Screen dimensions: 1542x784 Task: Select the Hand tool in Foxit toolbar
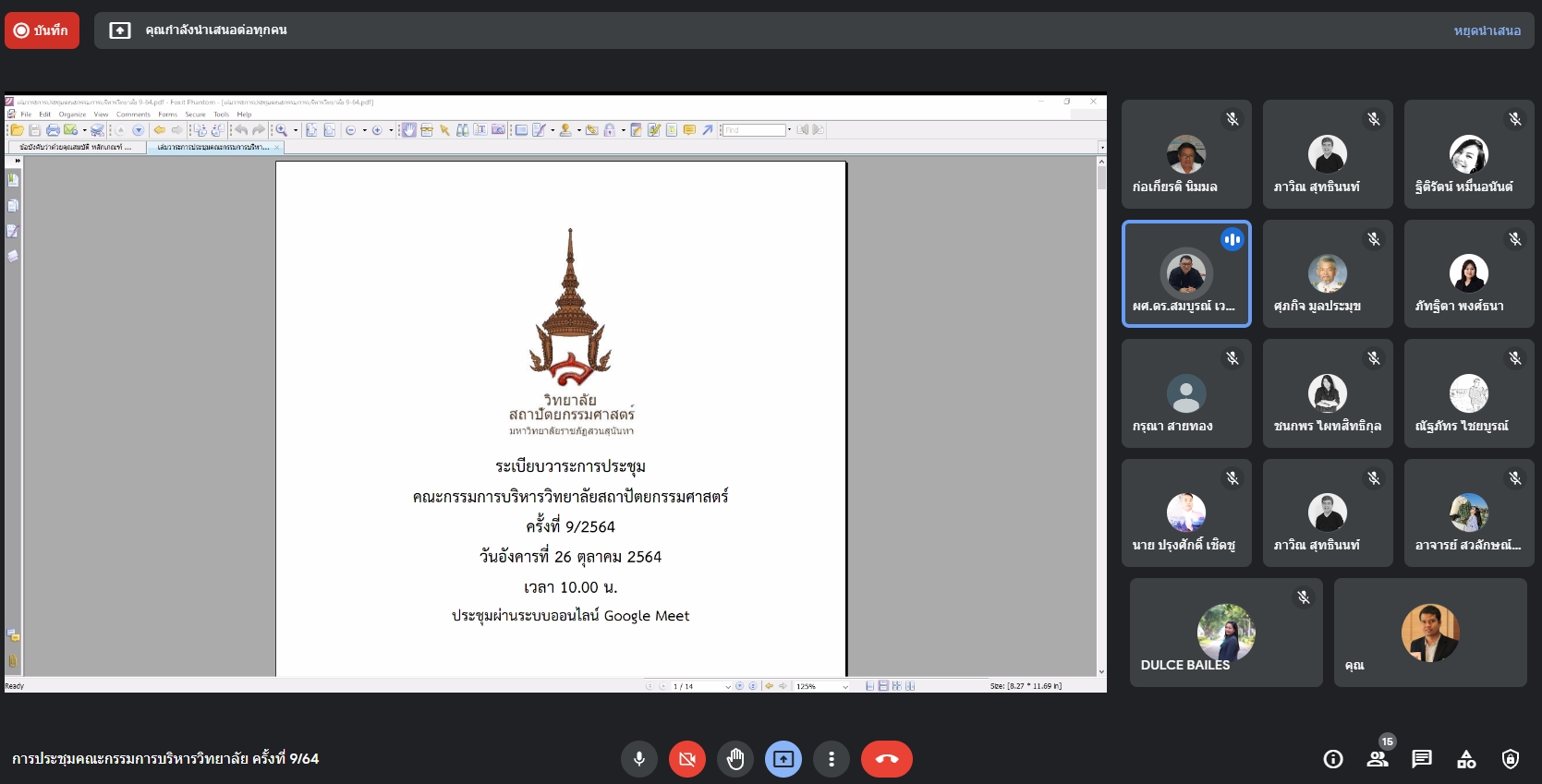coord(408,130)
